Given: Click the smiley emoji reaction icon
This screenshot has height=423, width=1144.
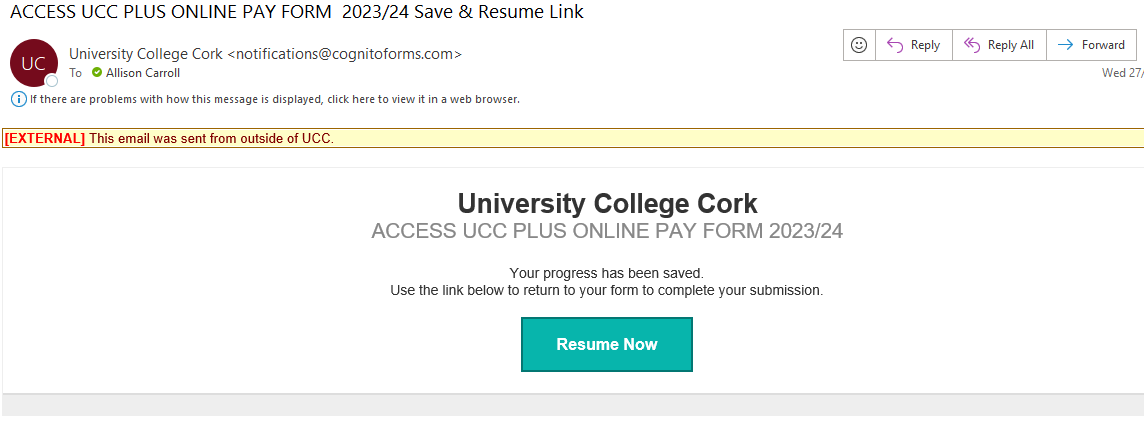Looking at the screenshot, I should tap(858, 45).
